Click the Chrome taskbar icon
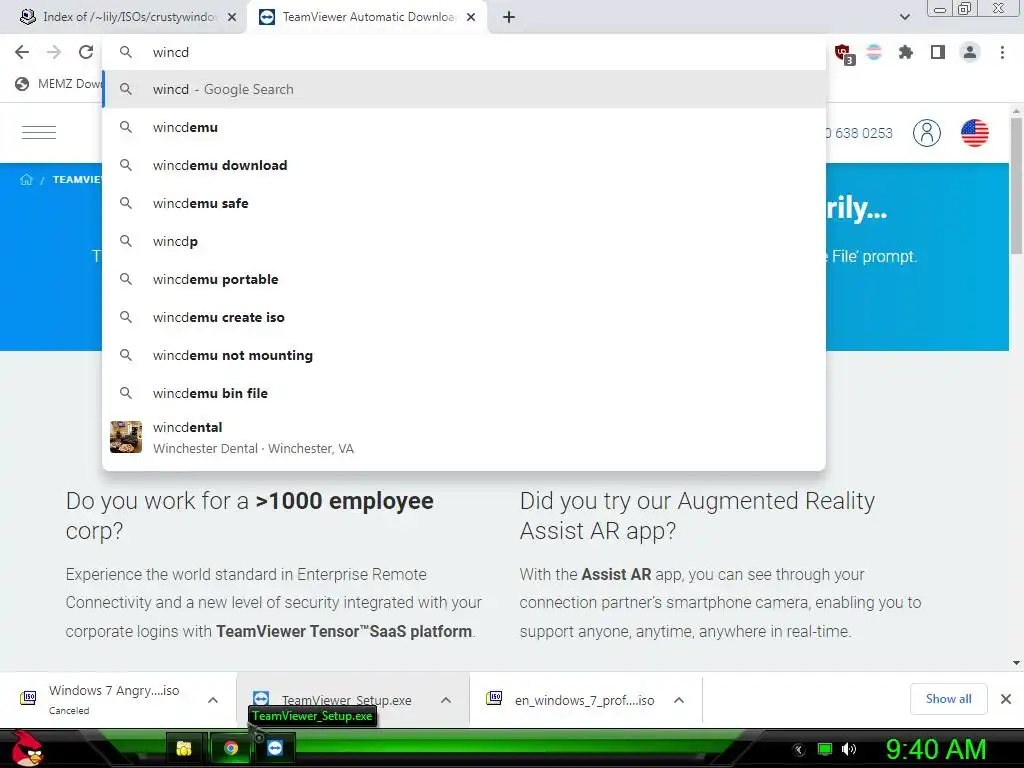Image resolution: width=1024 pixels, height=768 pixels. point(230,748)
